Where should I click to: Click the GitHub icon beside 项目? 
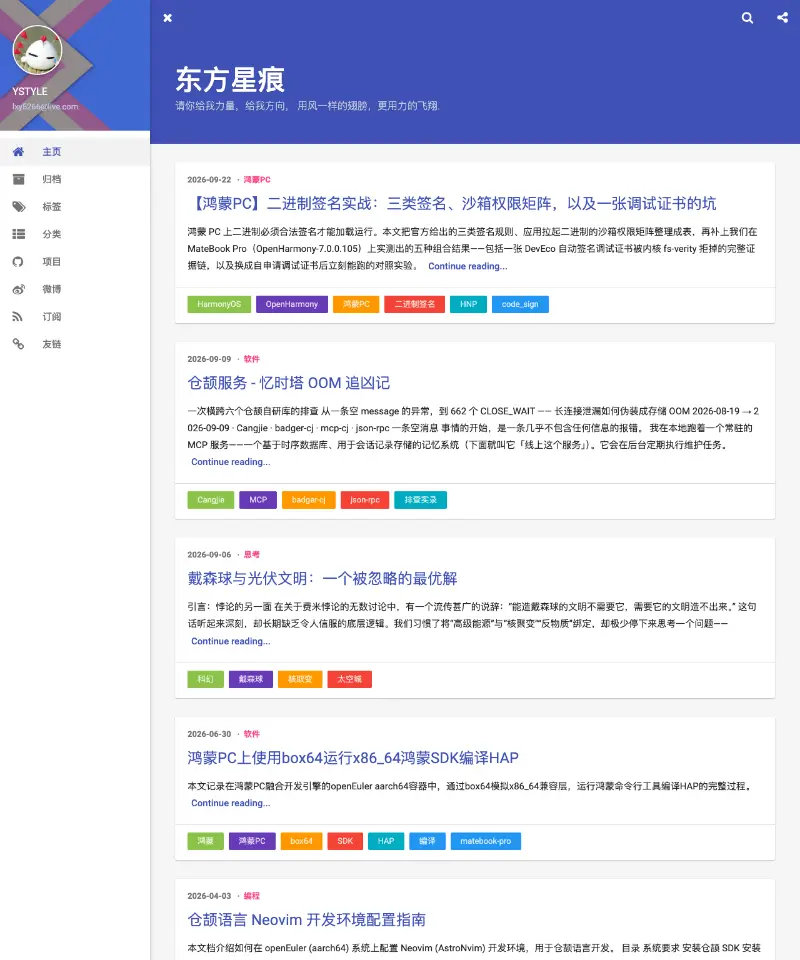point(18,261)
